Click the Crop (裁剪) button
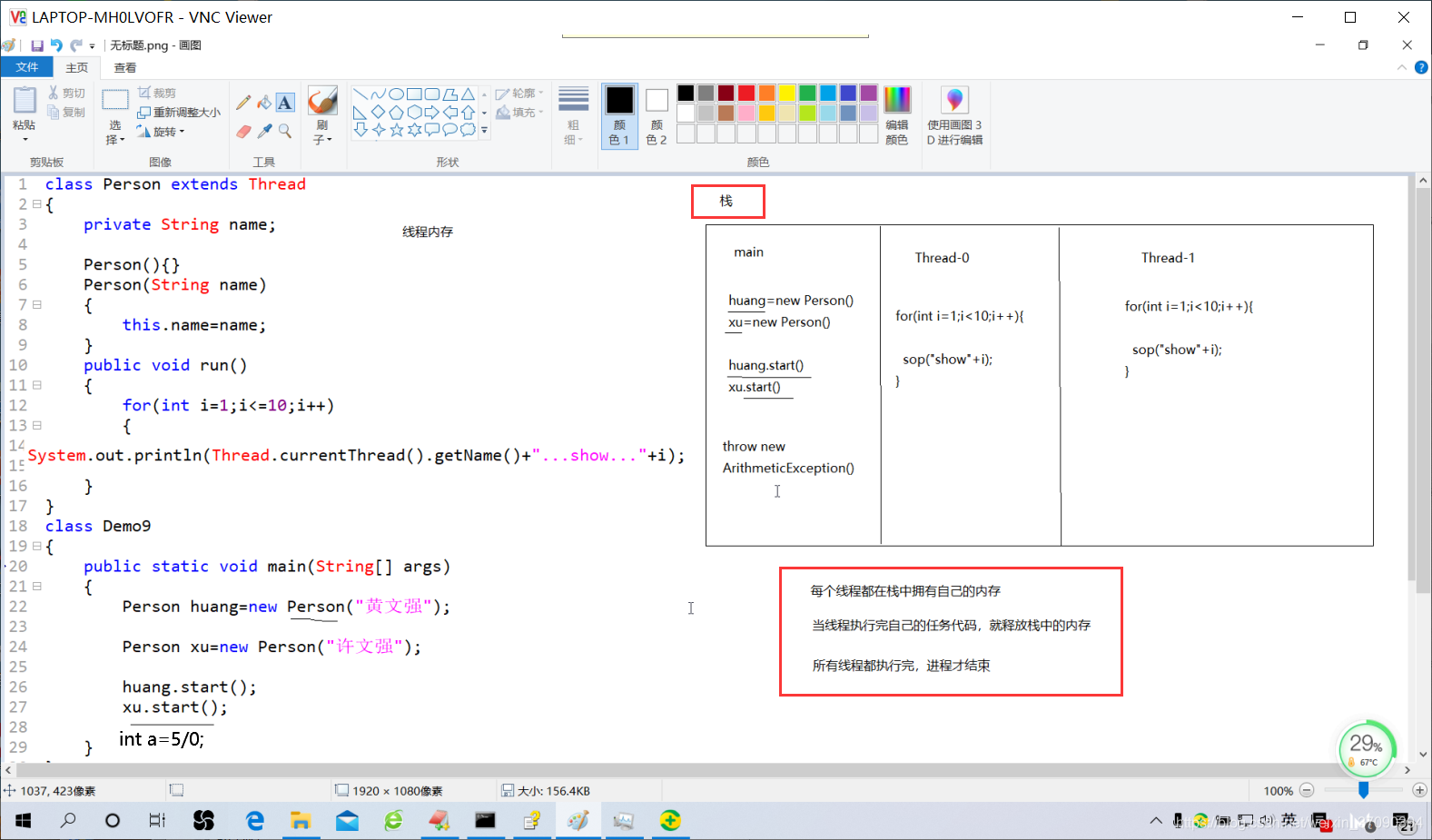The width and height of the screenshot is (1432, 840). click(156, 93)
